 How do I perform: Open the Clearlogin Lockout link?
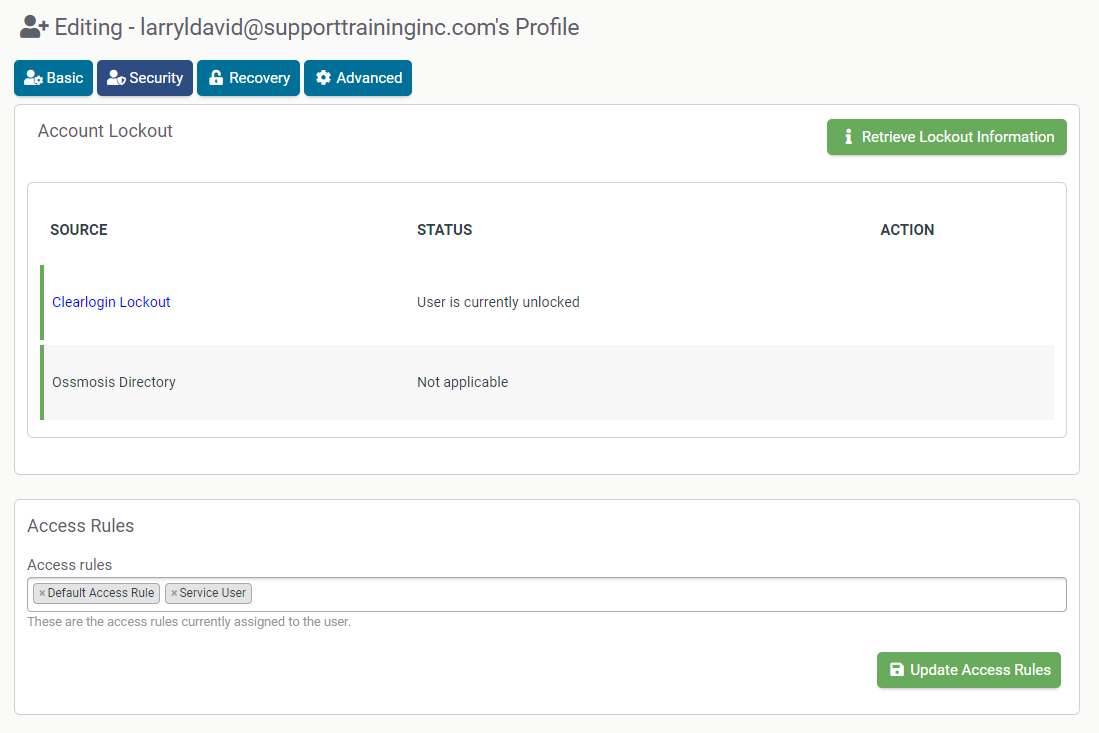point(111,302)
